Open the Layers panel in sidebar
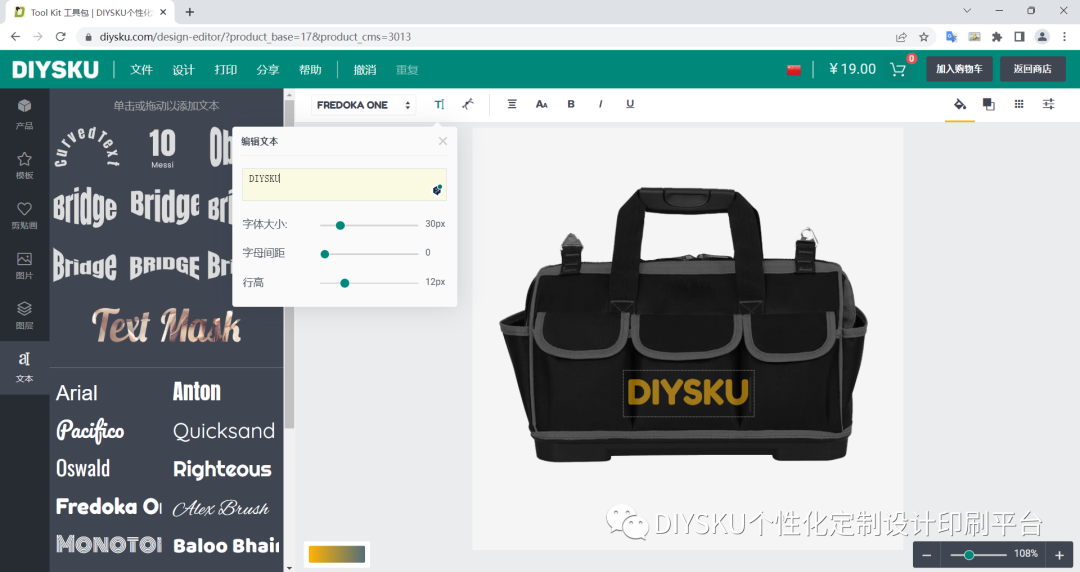The image size is (1080, 572). point(24,315)
